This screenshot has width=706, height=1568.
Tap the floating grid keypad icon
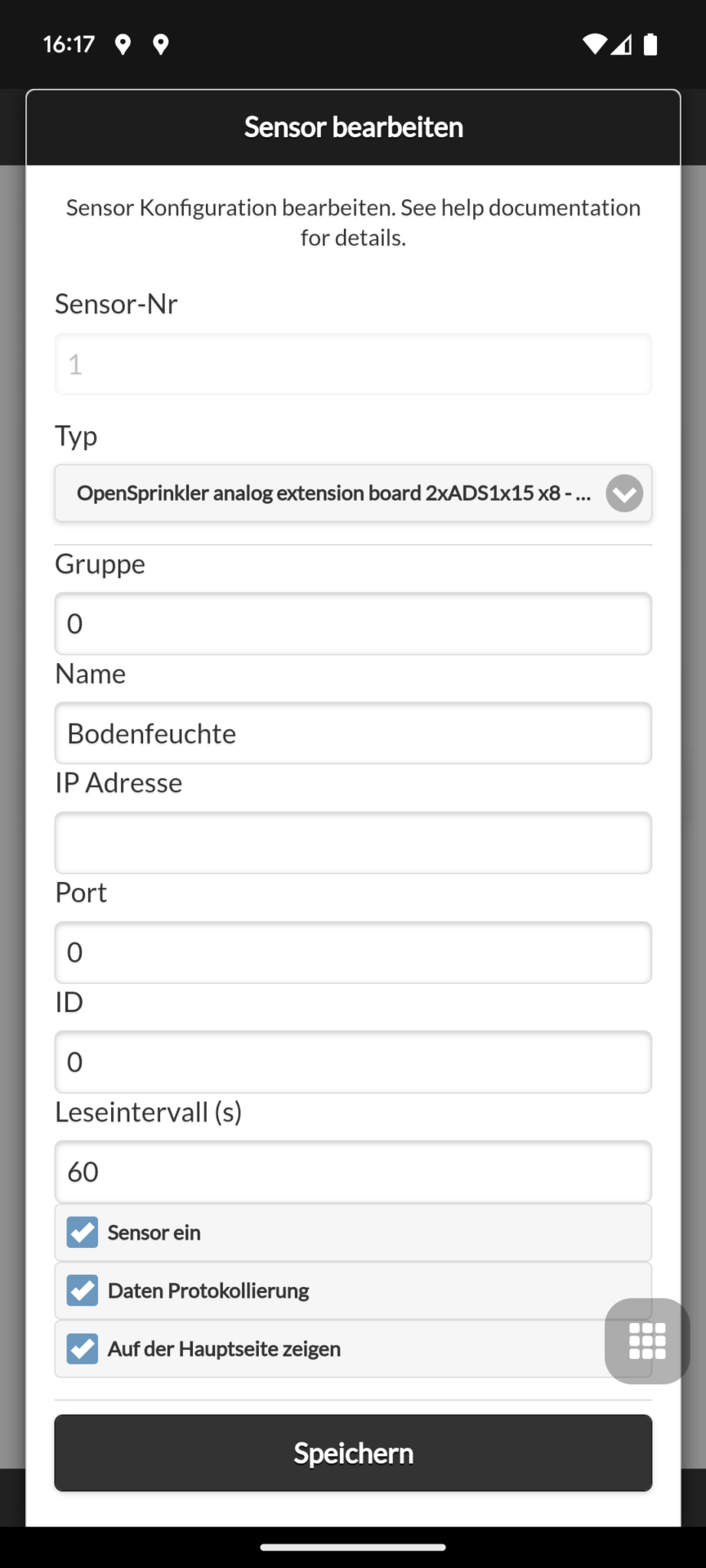(647, 1341)
